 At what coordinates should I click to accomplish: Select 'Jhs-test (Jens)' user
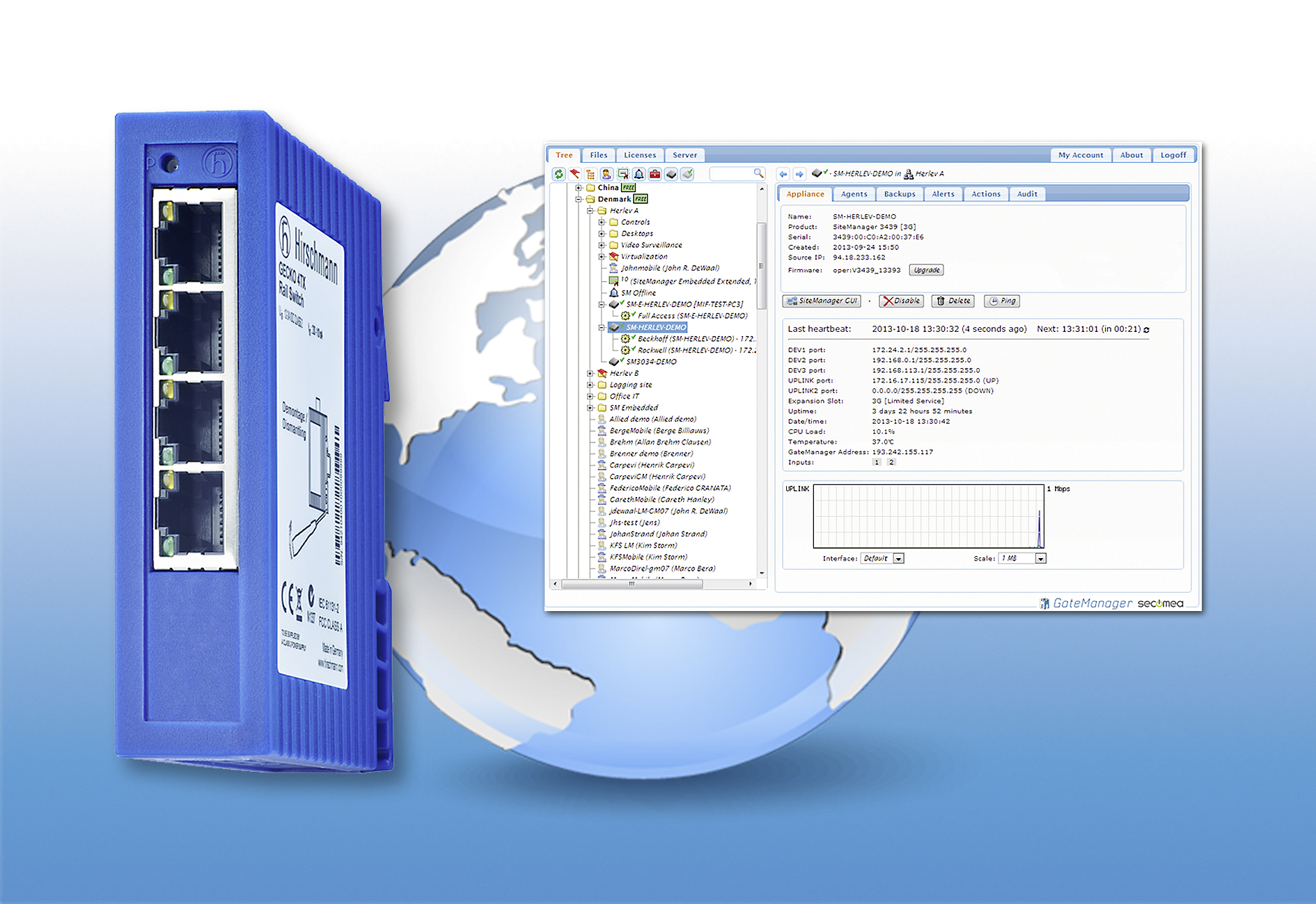pyautogui.click(x=634, y=523)
